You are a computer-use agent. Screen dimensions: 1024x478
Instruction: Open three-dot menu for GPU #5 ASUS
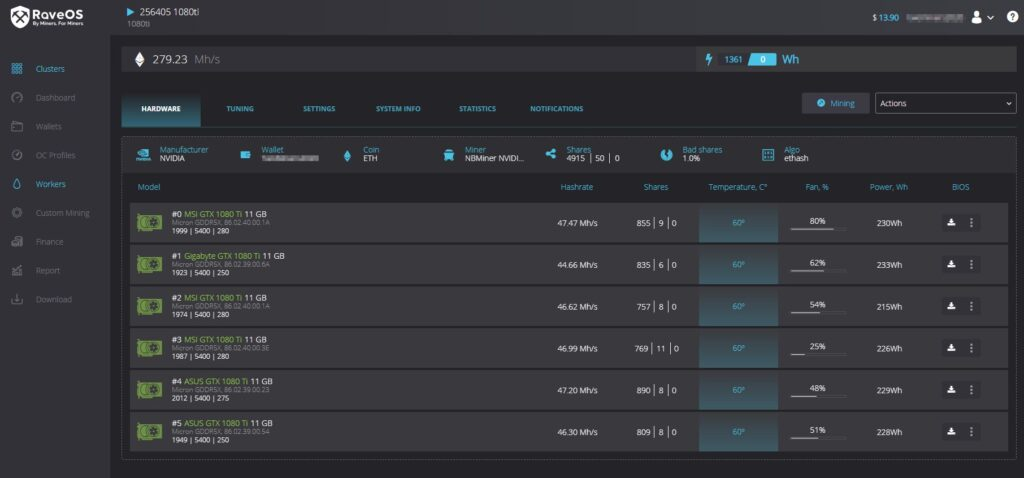[x=971, y=431]
